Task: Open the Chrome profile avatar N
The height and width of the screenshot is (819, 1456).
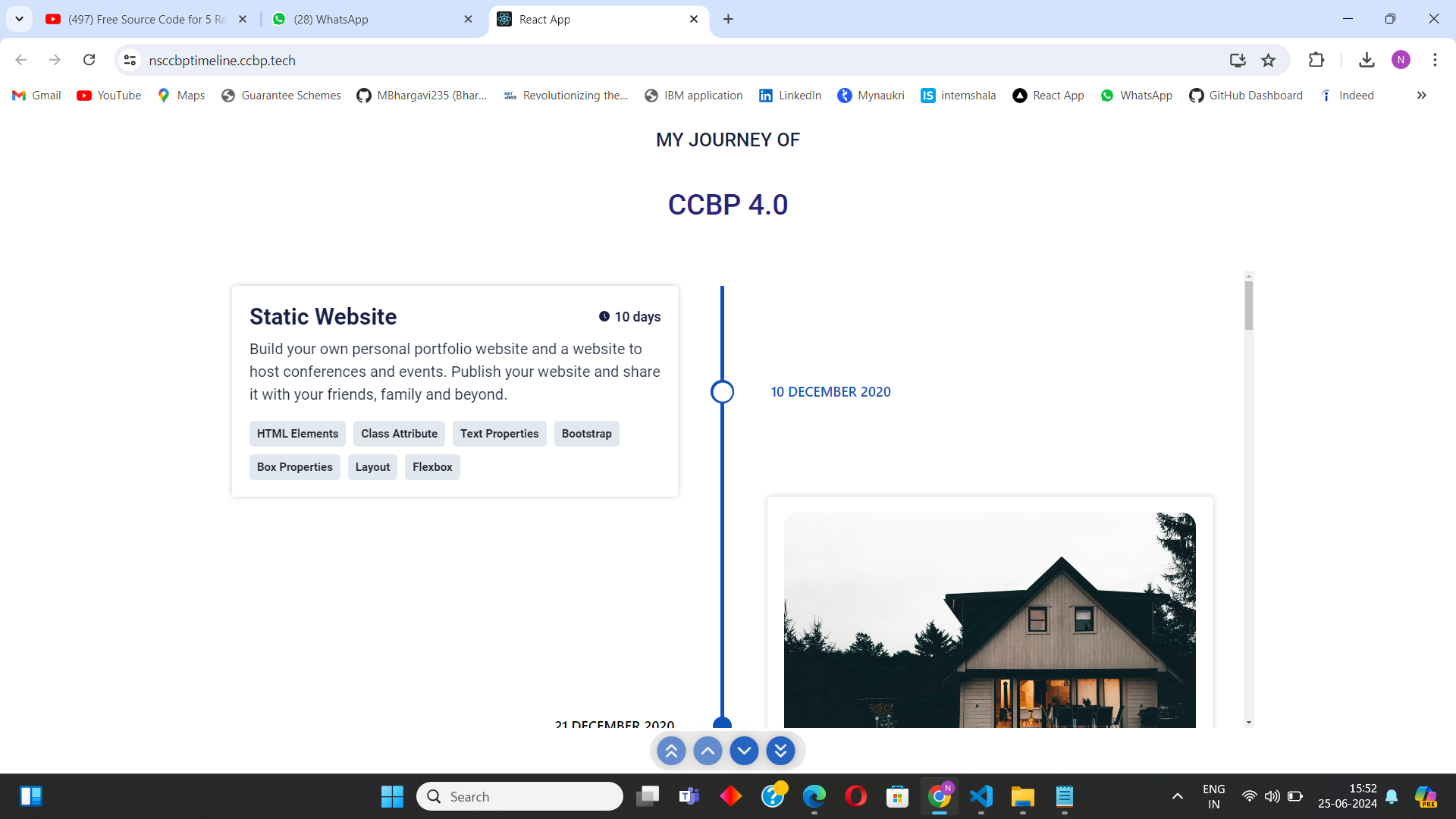Action: (x=1401, y=60)
